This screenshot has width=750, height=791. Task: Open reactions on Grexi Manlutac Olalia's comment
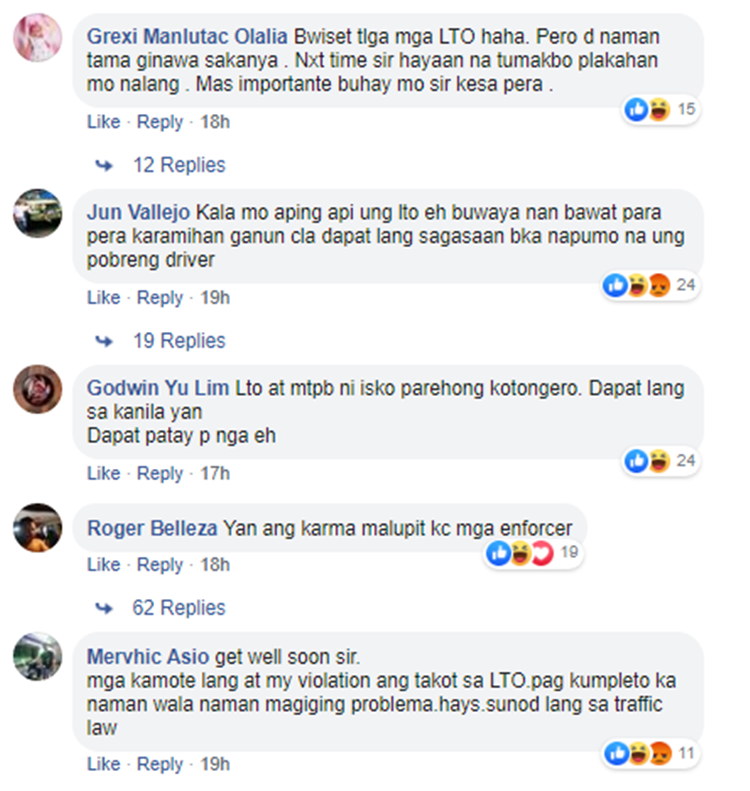(x=660, y=109)
